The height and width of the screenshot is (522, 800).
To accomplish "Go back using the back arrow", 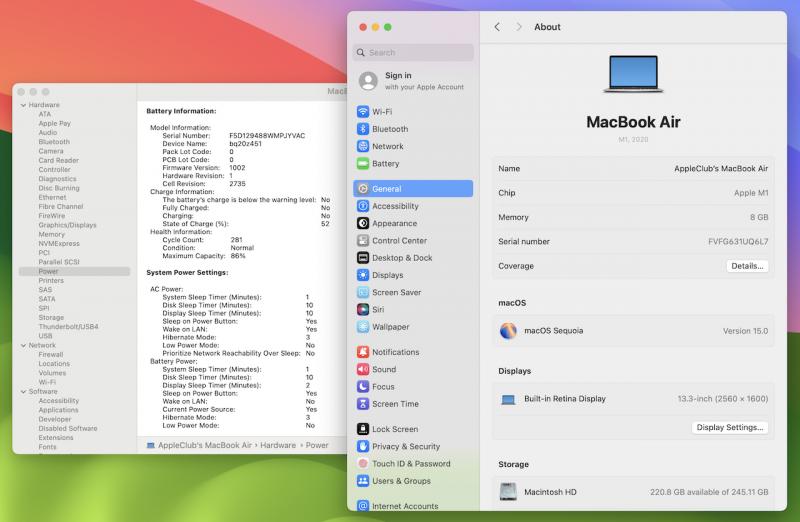I will pyautogui.click(x=497, y=27).
